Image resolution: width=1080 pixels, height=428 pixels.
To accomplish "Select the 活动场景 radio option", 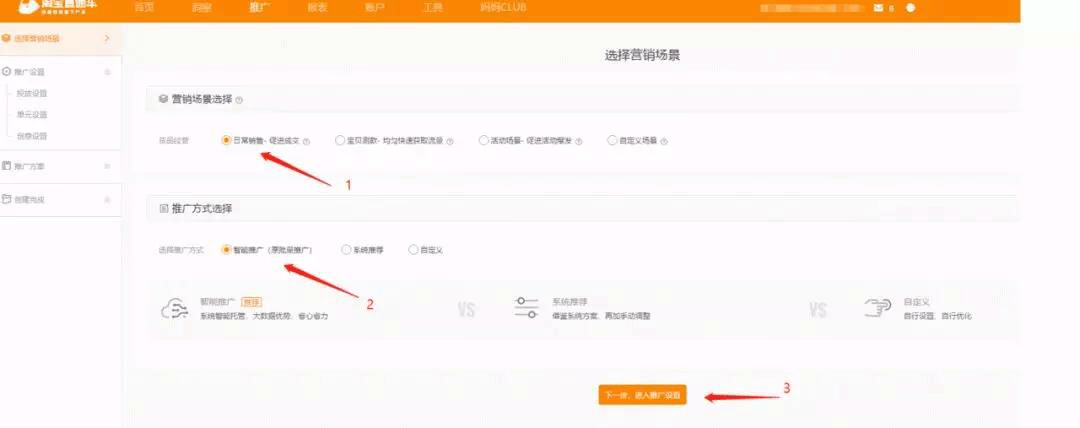I will tap(484, 141).
